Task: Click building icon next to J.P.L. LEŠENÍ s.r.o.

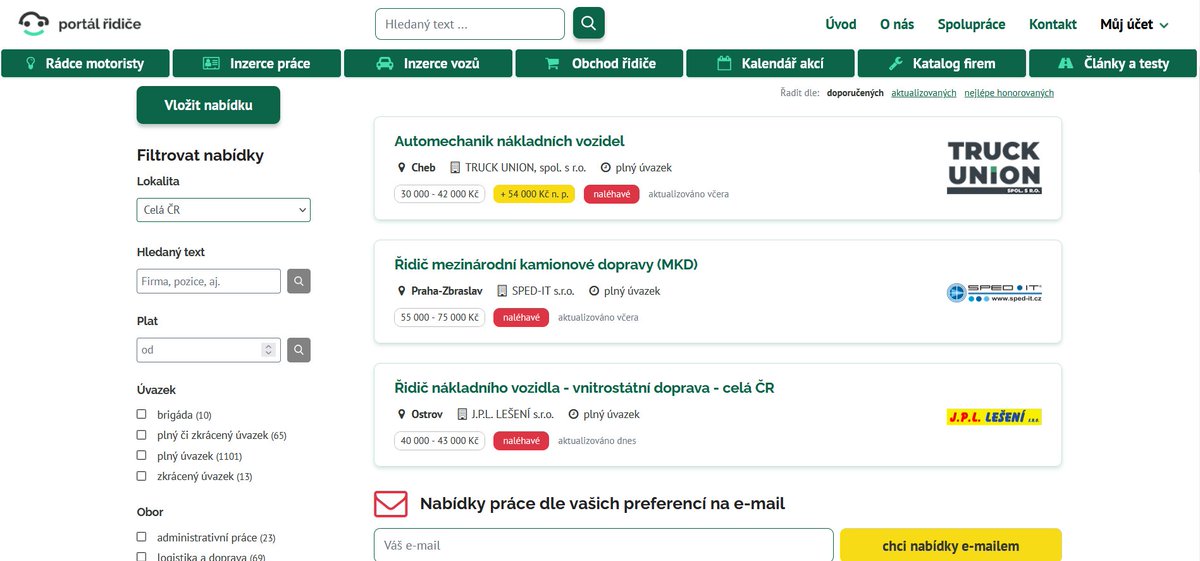Action: (x=462, y=414)
